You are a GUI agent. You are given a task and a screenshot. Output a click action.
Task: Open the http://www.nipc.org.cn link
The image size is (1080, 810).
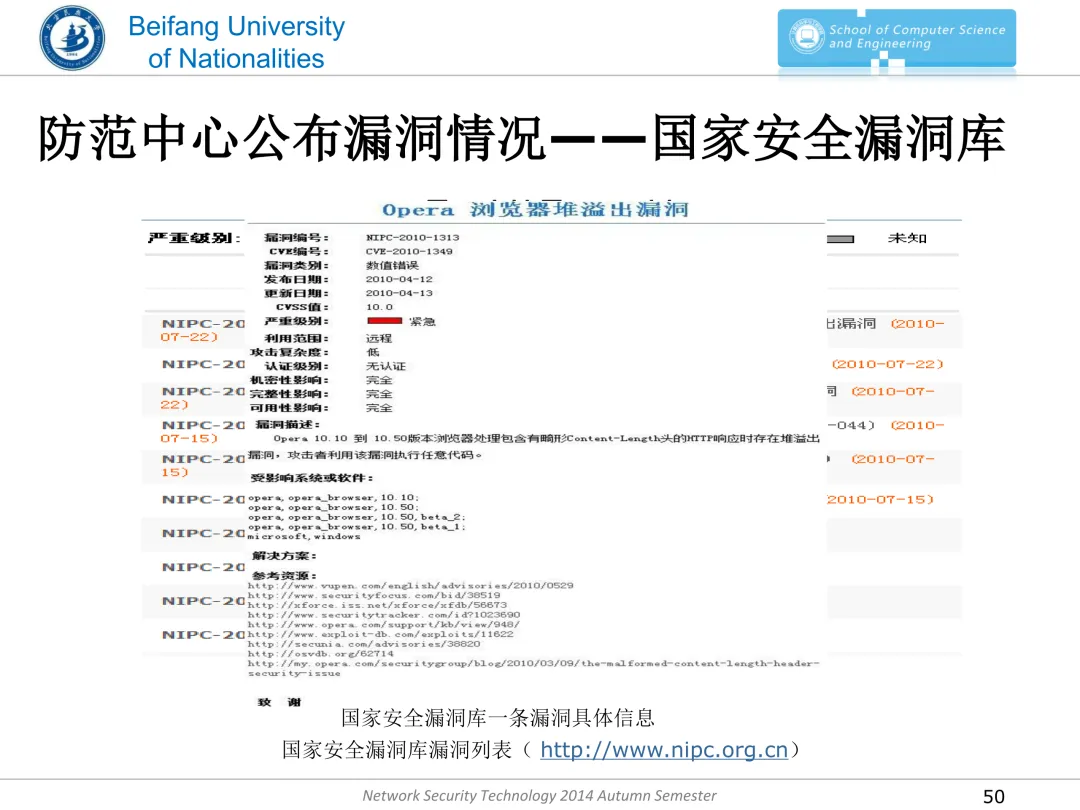pyautogui.click(x=664, y=749)
